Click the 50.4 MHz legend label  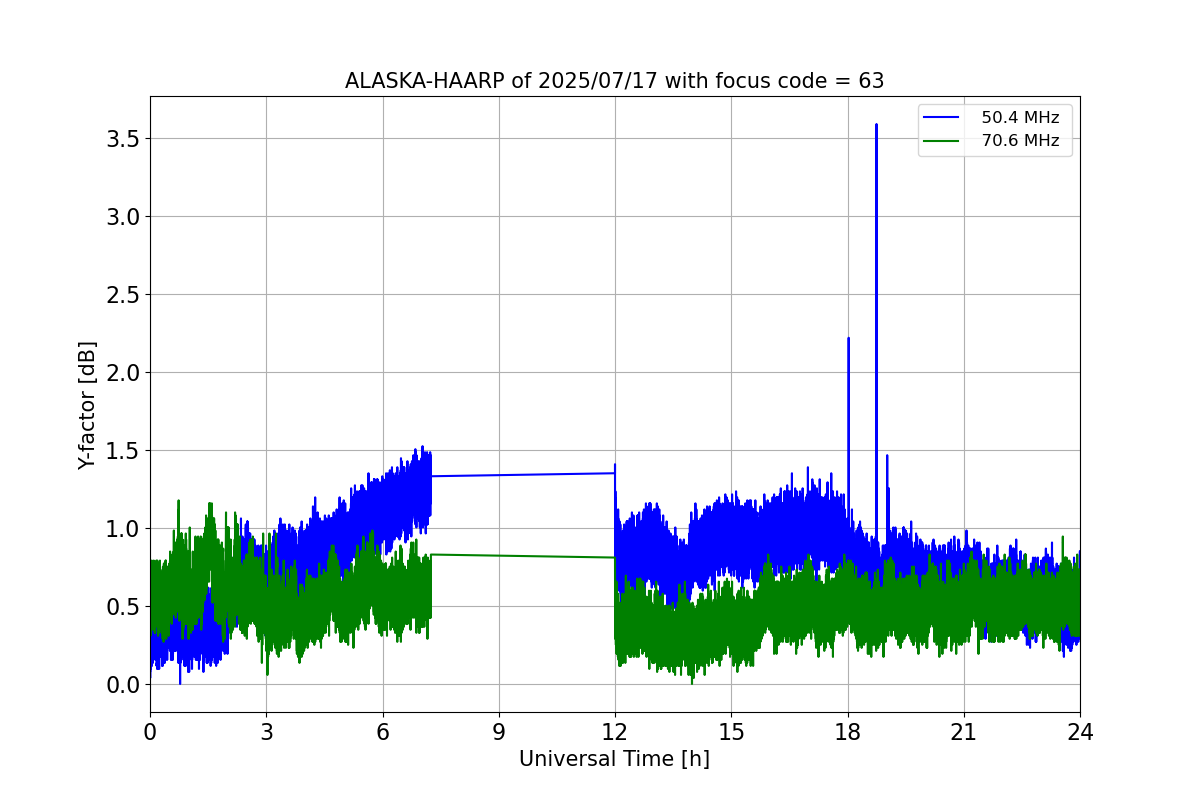click(x=1020, y=117)
